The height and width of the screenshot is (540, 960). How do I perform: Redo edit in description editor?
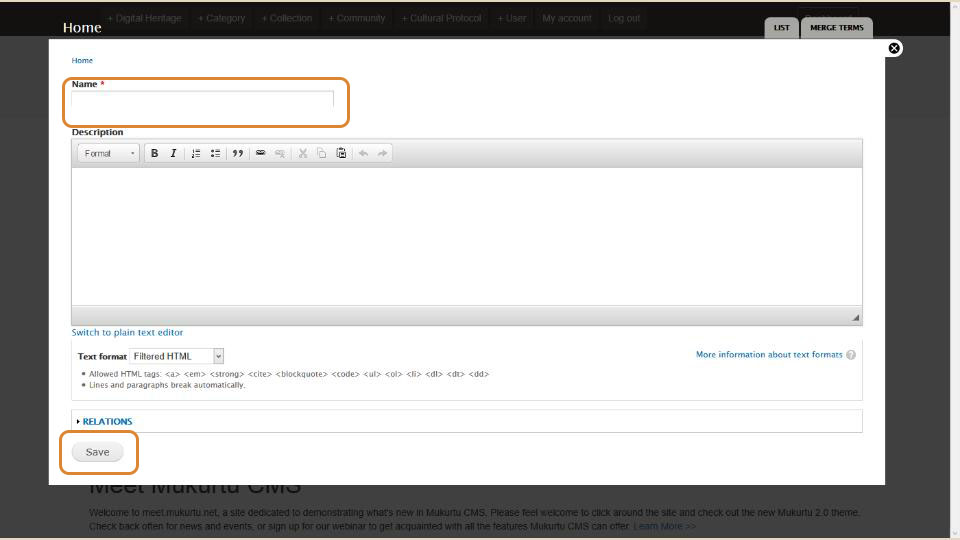tap(382, 153)
